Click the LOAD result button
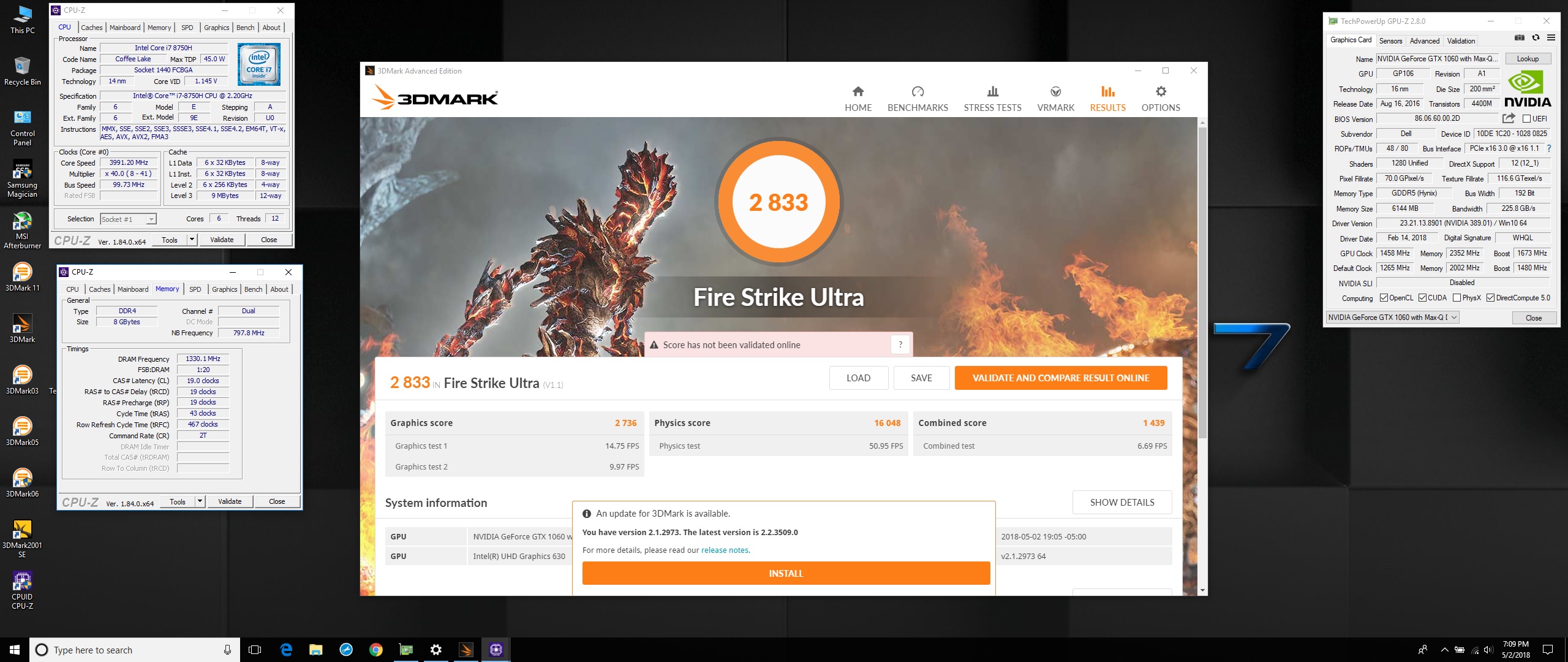The image size is (1568, 662). (858, 378)
